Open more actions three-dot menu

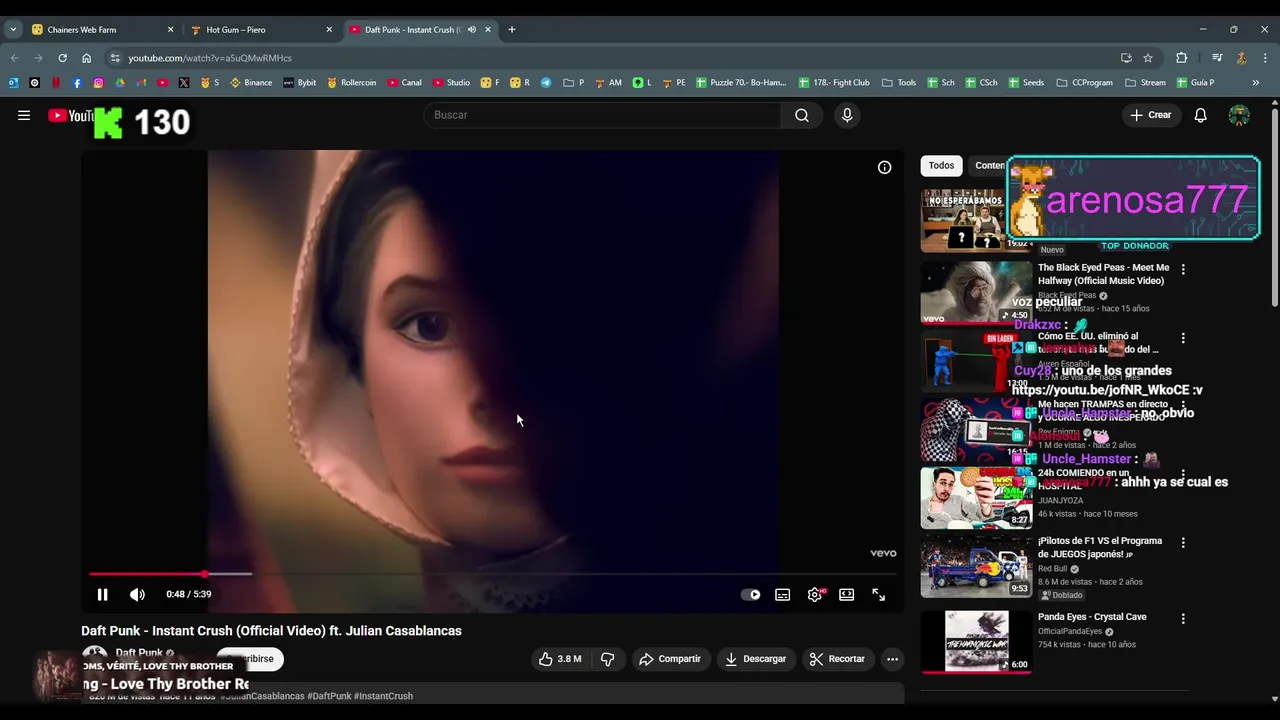pos(892,659)
